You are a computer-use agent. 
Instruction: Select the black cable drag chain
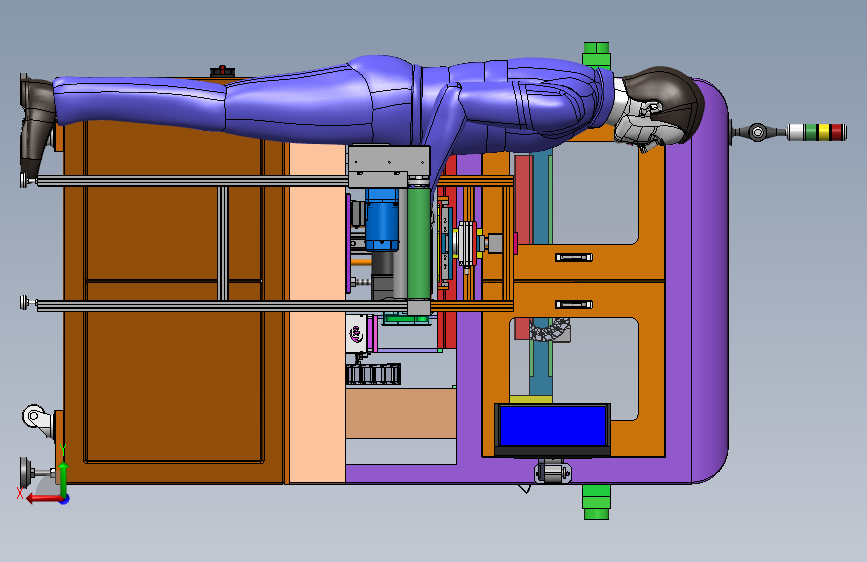click(373, 374)
